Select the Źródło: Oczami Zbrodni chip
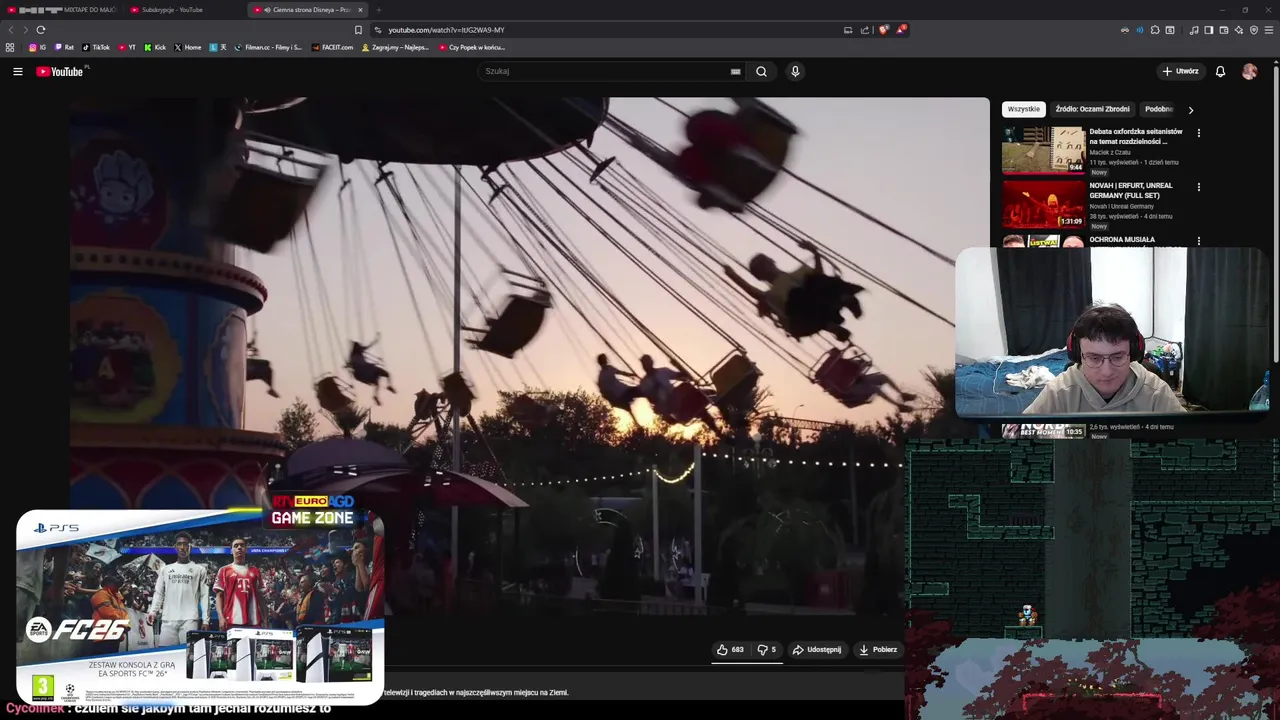The width and height of the screenshot is (1280, 720). [1092, 109]
